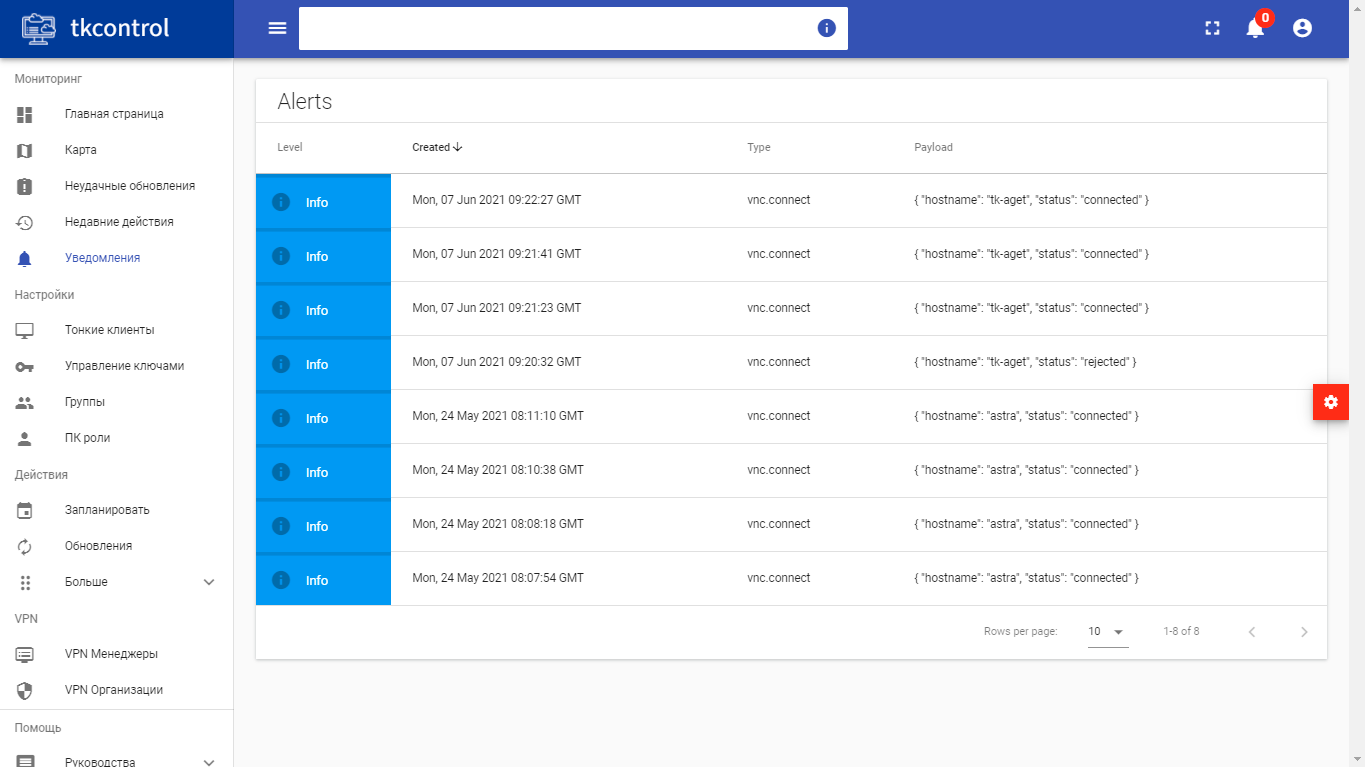Open Управление ключами settings
Image resolution: width=1365 pixels, height=767 pixels.
click(x=124, y=366)
